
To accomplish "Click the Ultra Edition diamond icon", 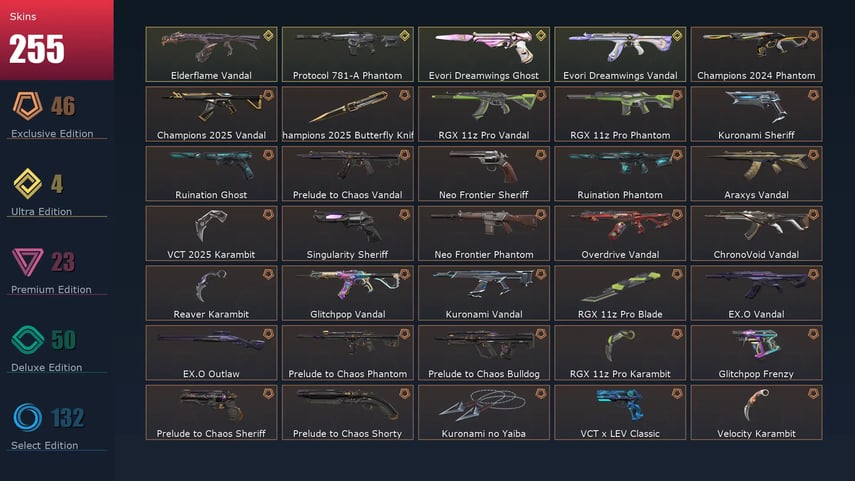I will [x=27, y=184].
